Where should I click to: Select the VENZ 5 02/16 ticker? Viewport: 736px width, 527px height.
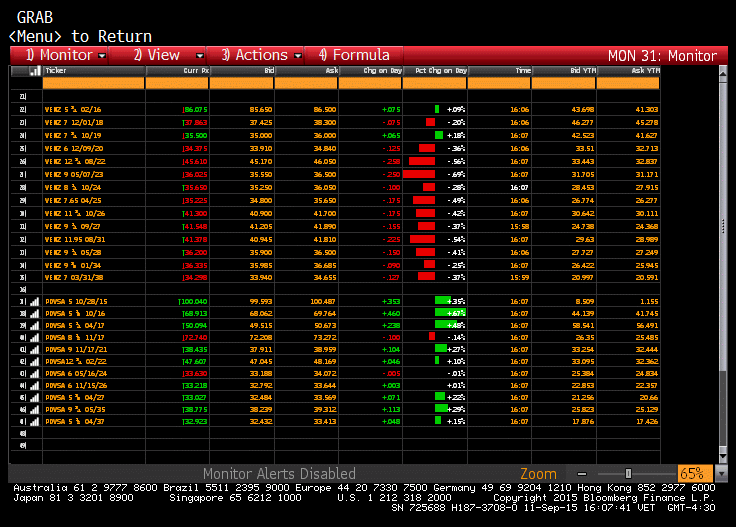(73, 110)
